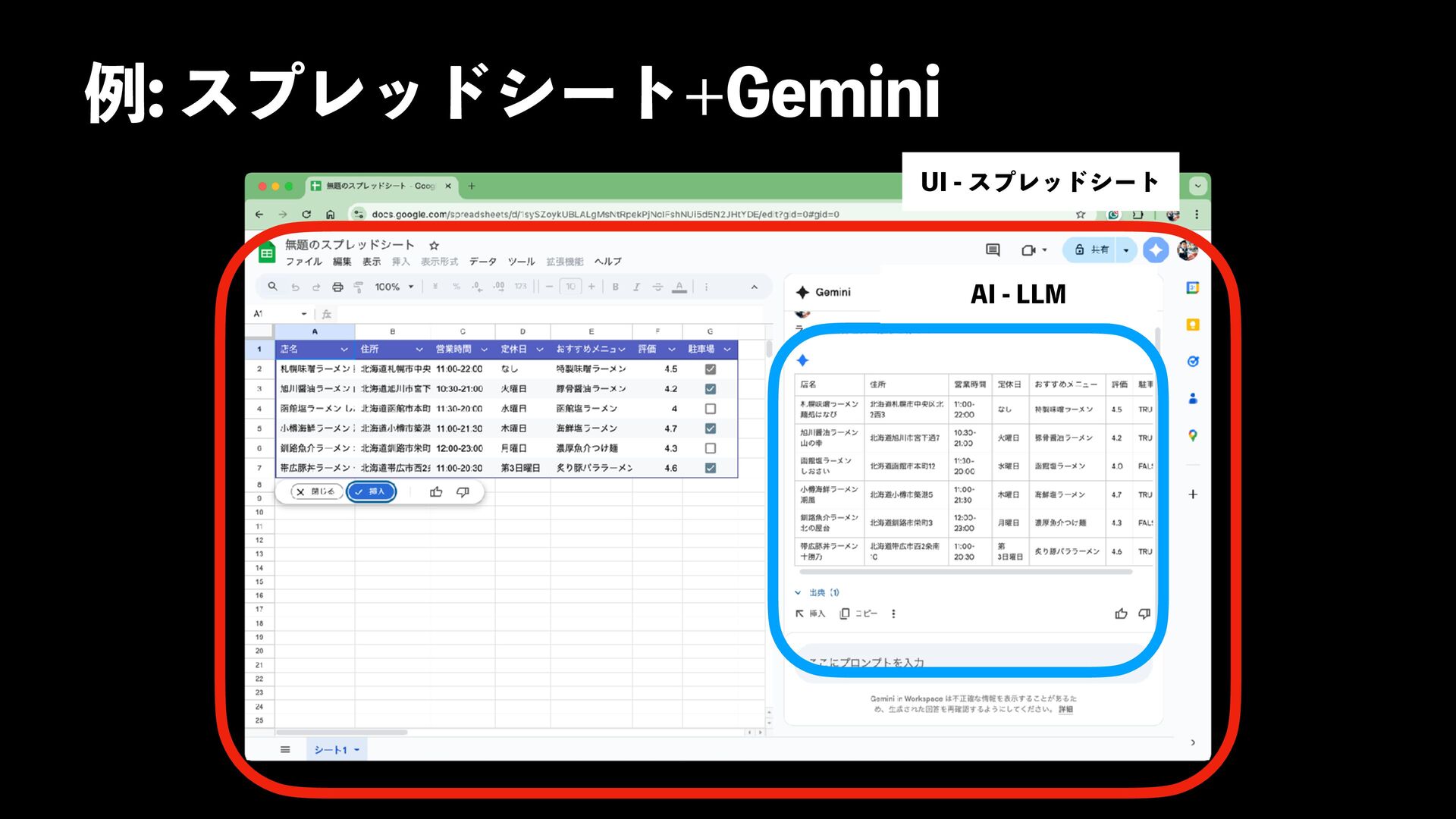
Task: Toggle parking checkbox for 帯広豚丼ラーメン row
Action: 711,468
